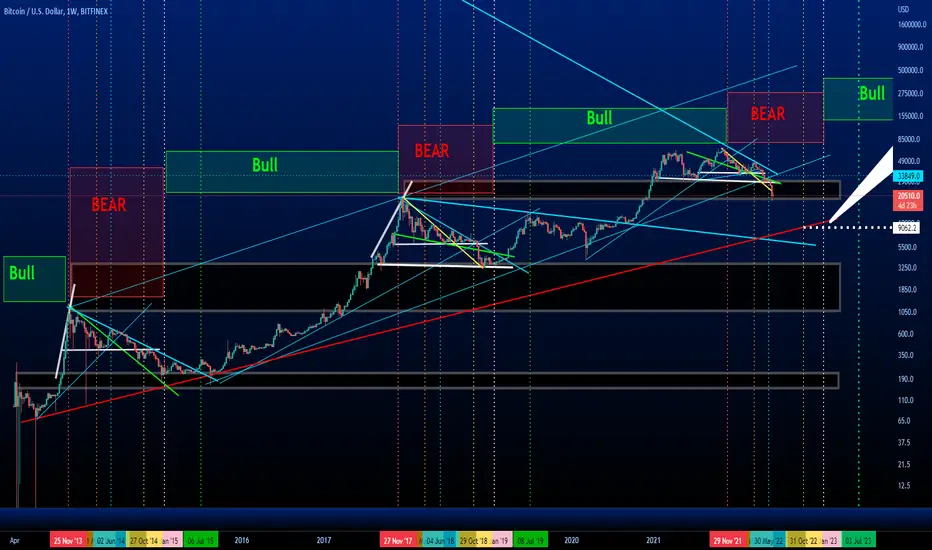The height and width of the screenshot is (550, 932).
Task: Click the 37.5 price axis value
Action: coord(904,442)
